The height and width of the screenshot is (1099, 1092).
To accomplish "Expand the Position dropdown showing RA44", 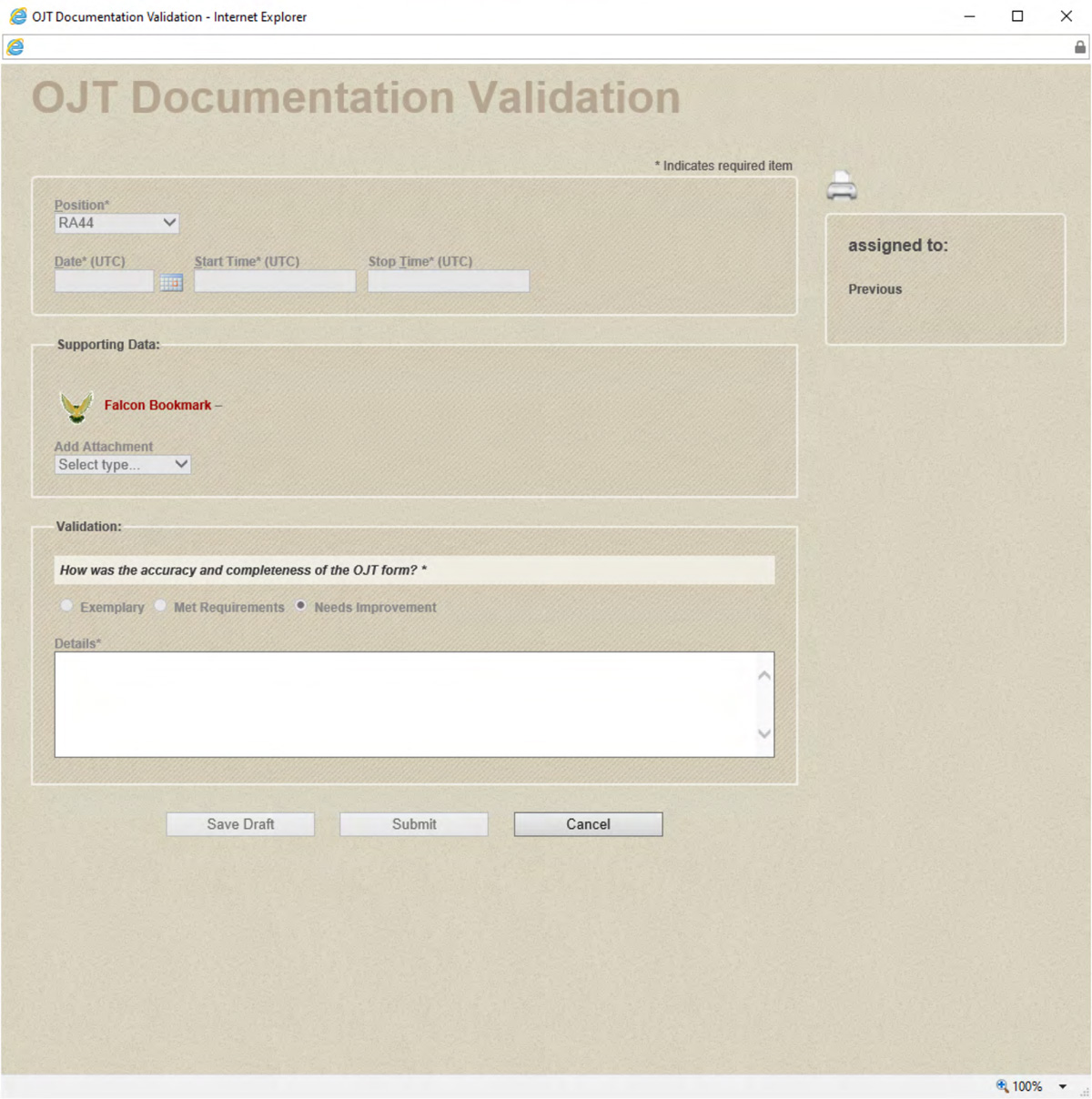I will (x=116, y=223).
